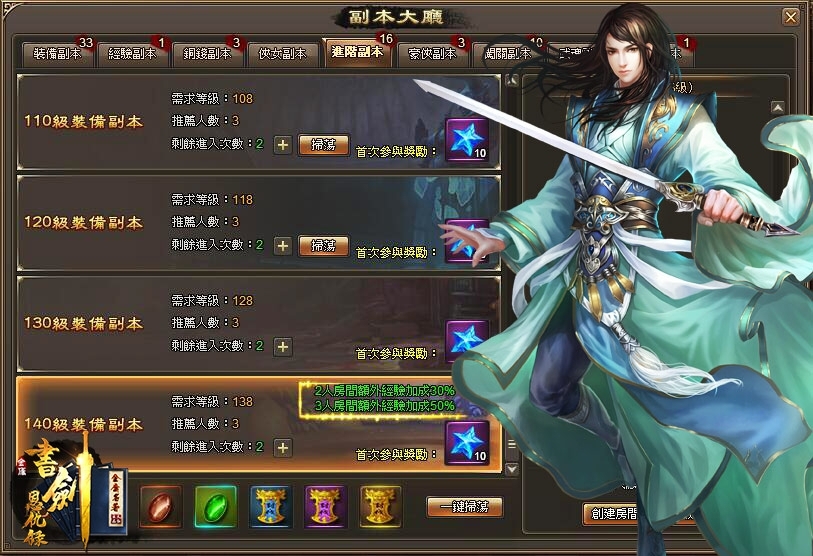Add entry count for 140級裝備副本

(283, 448)
